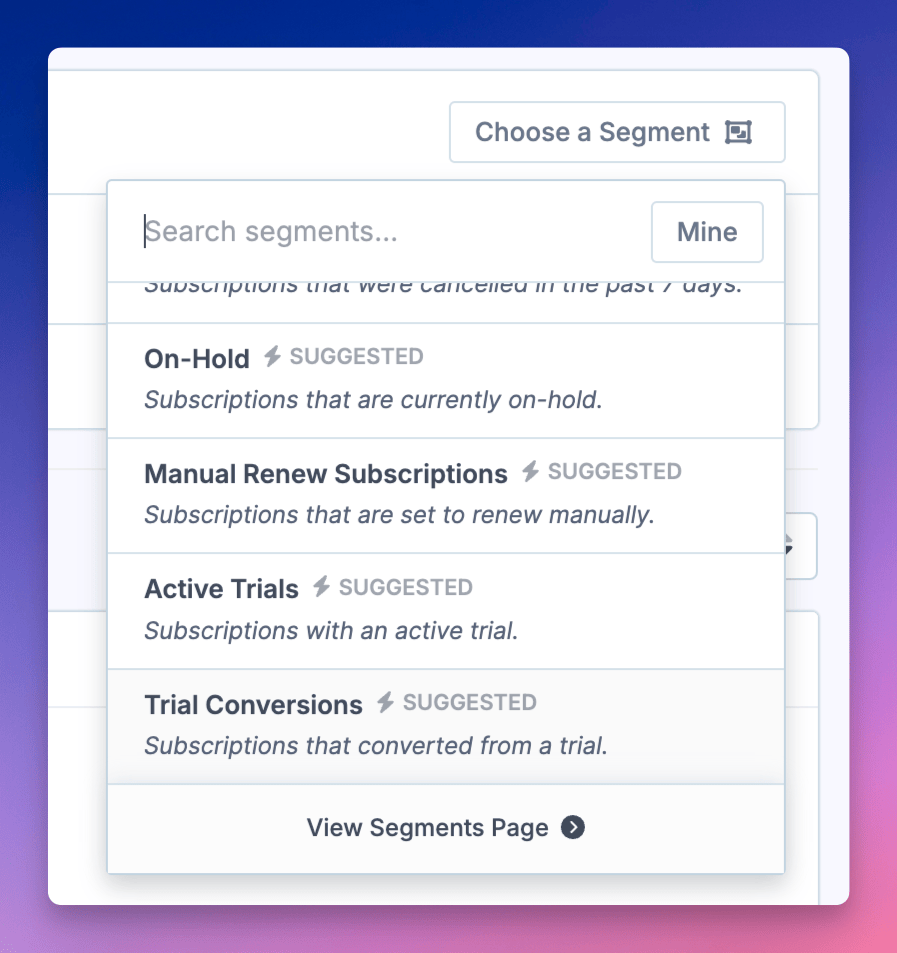Click the arrow circle icon after View Segments Page

point(573,828)
